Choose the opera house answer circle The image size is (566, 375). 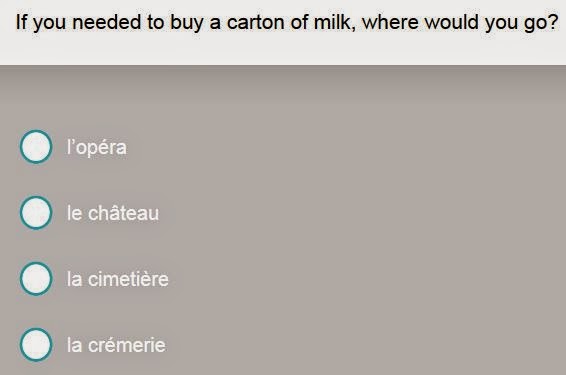coord(36,147)
